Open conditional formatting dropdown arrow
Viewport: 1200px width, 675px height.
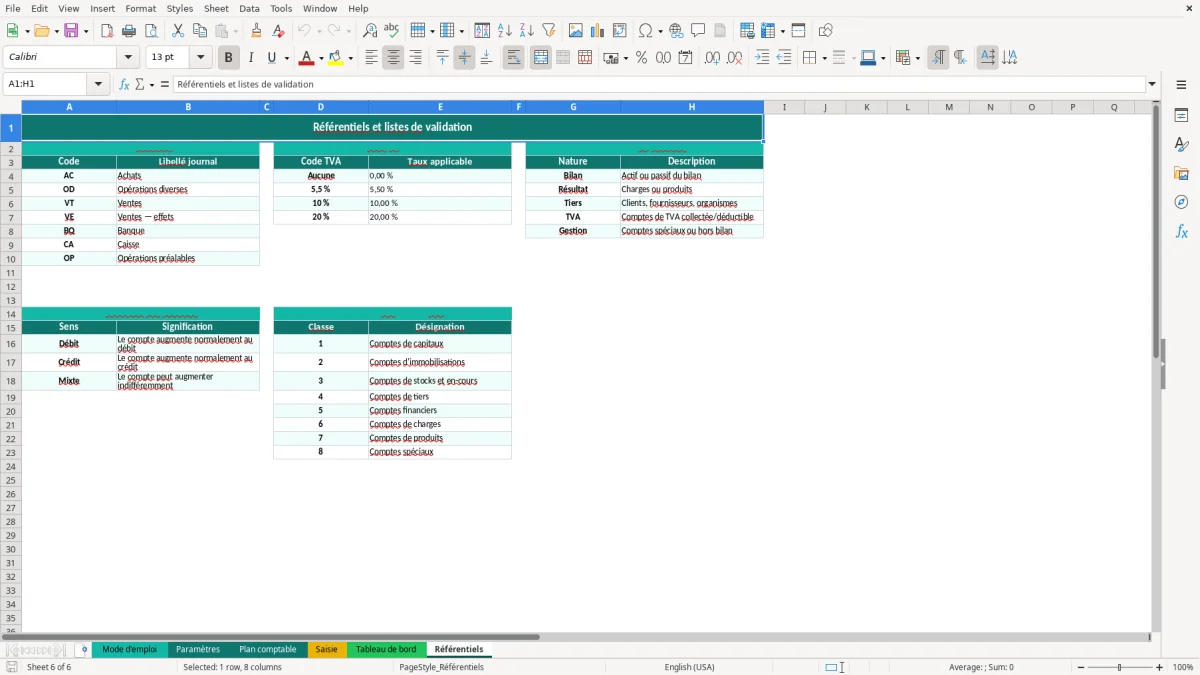pyautogui.click(x=917, y=59)
